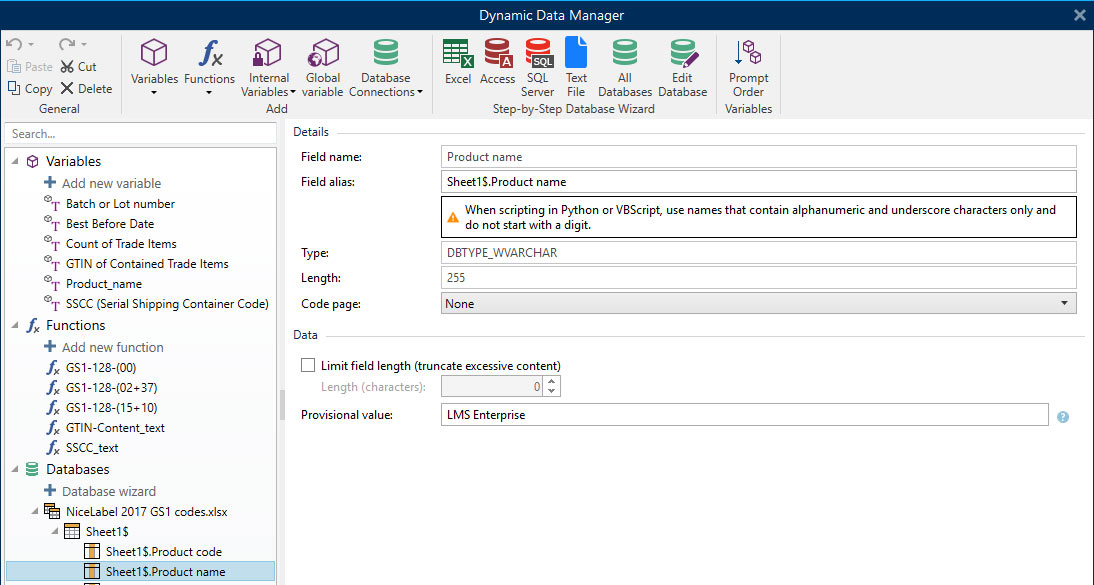Click the Provisional value field

pos(744,415)
